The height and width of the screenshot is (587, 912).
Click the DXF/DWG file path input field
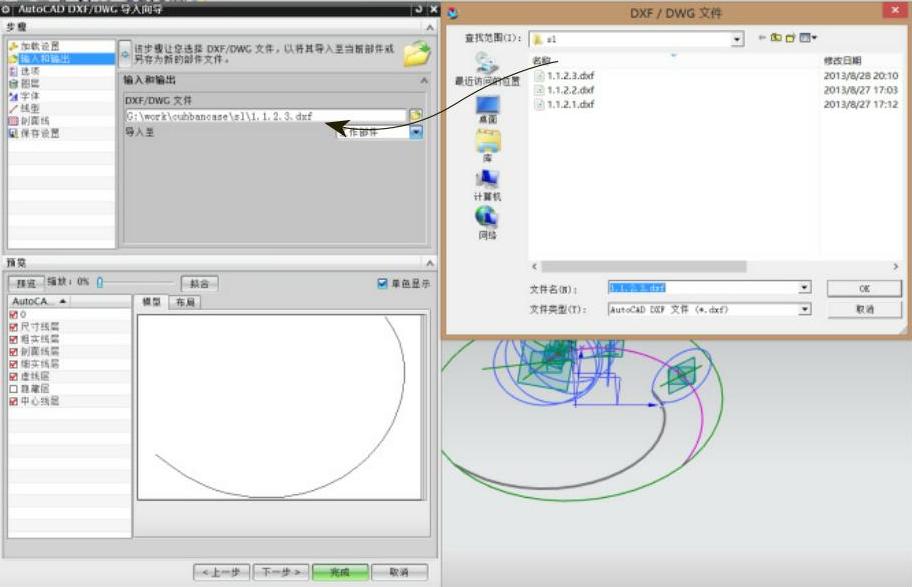[x=266, y=116]
